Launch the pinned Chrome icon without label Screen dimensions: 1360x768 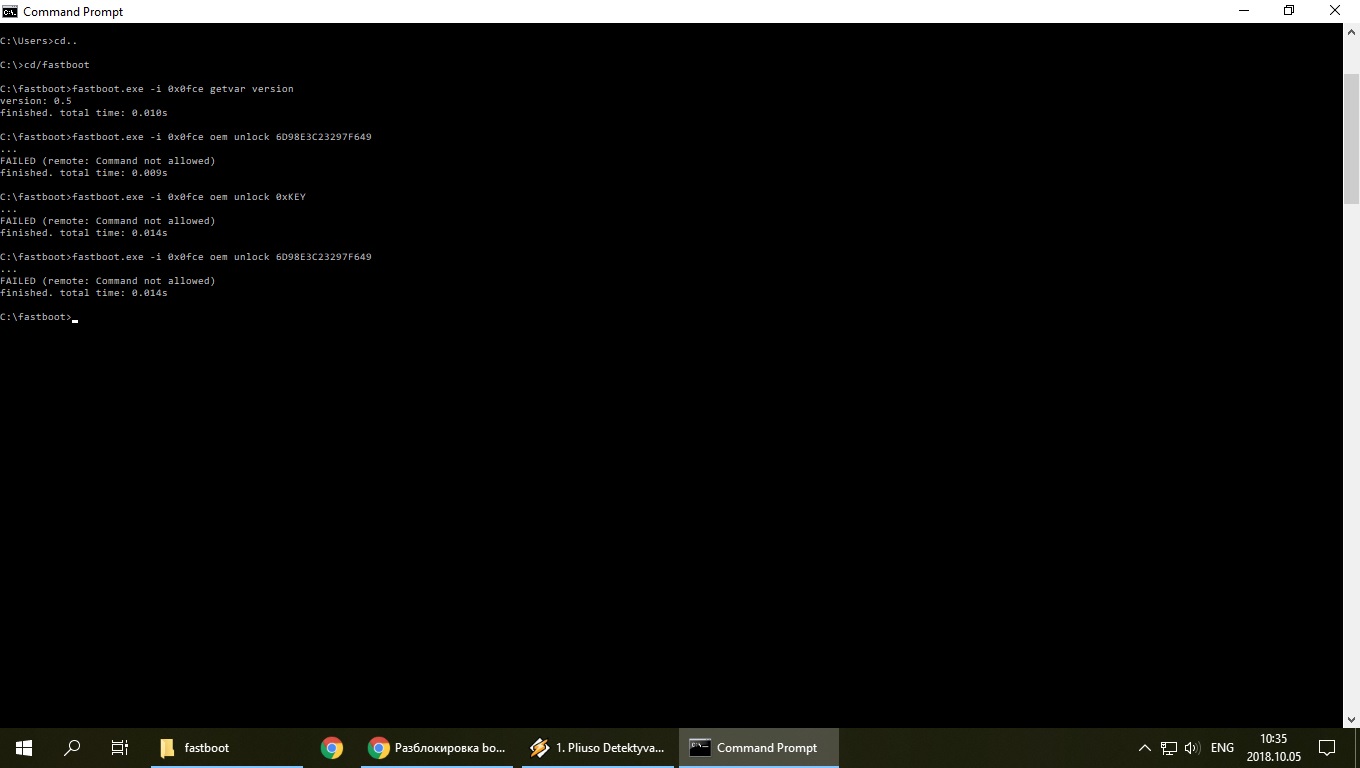pos(332,747)
